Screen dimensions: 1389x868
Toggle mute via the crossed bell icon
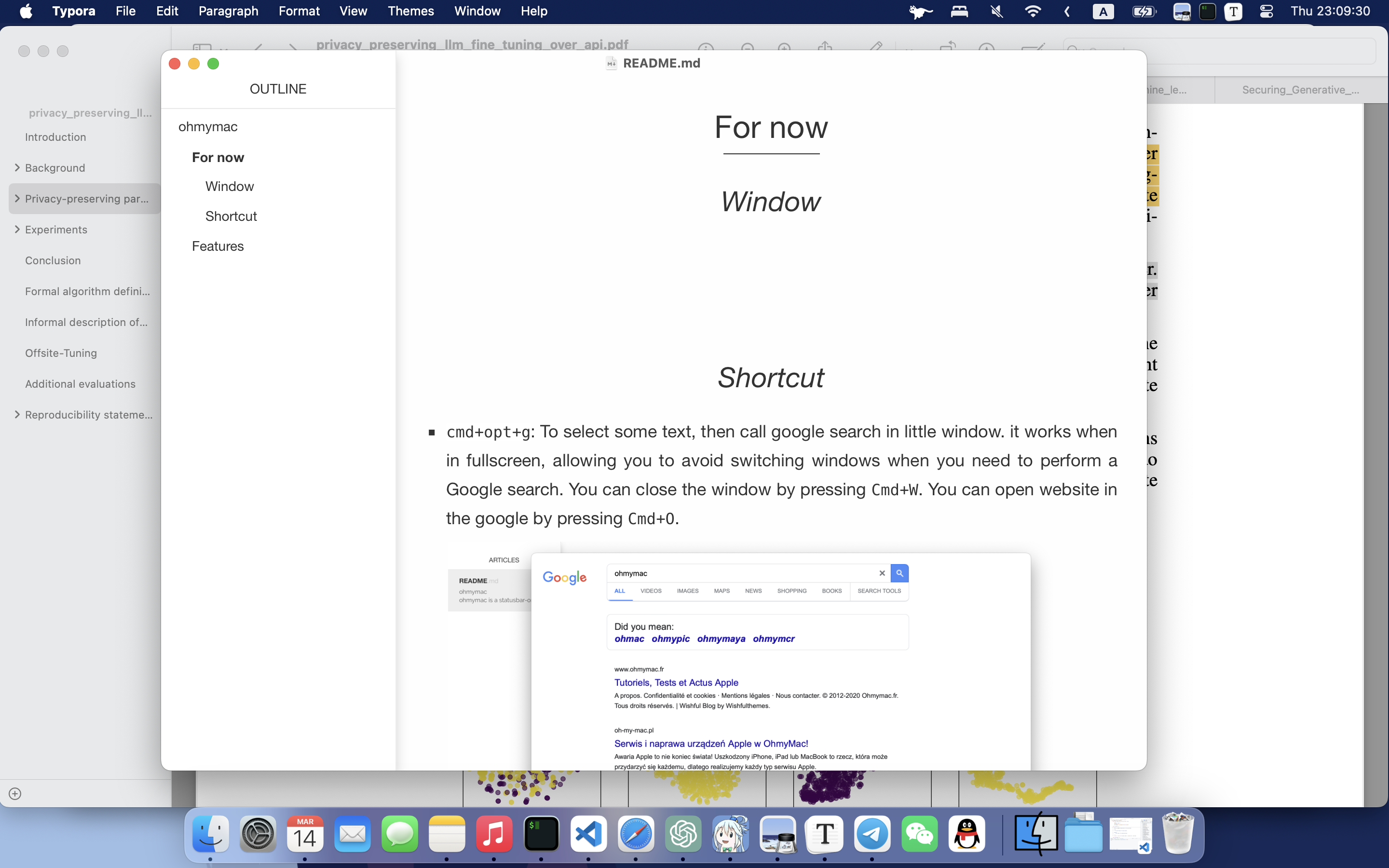pyautogui.click(x=996, y=11)
